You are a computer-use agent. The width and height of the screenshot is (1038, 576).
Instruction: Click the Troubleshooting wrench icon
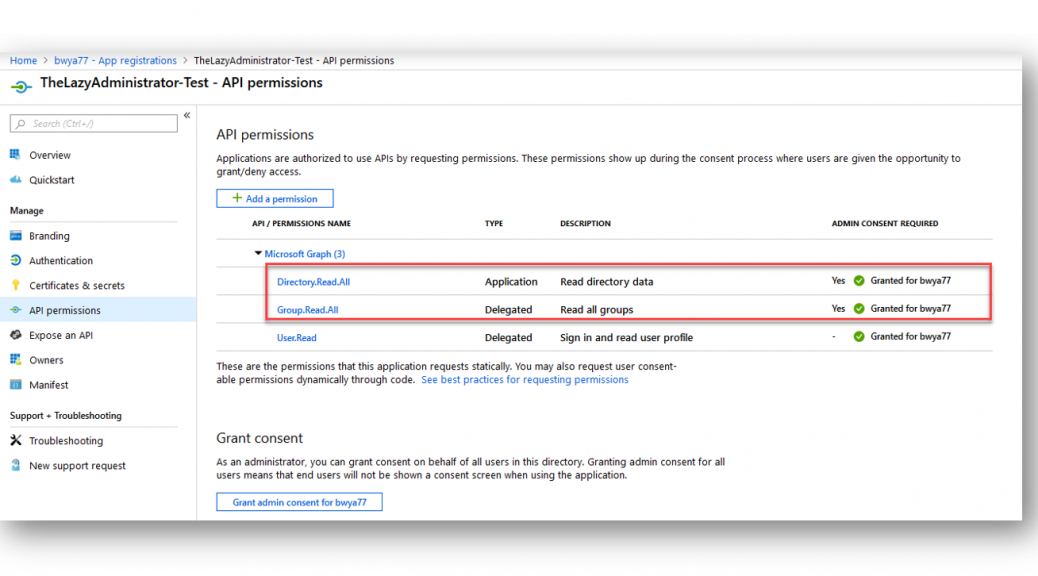(x=15, y=440)
